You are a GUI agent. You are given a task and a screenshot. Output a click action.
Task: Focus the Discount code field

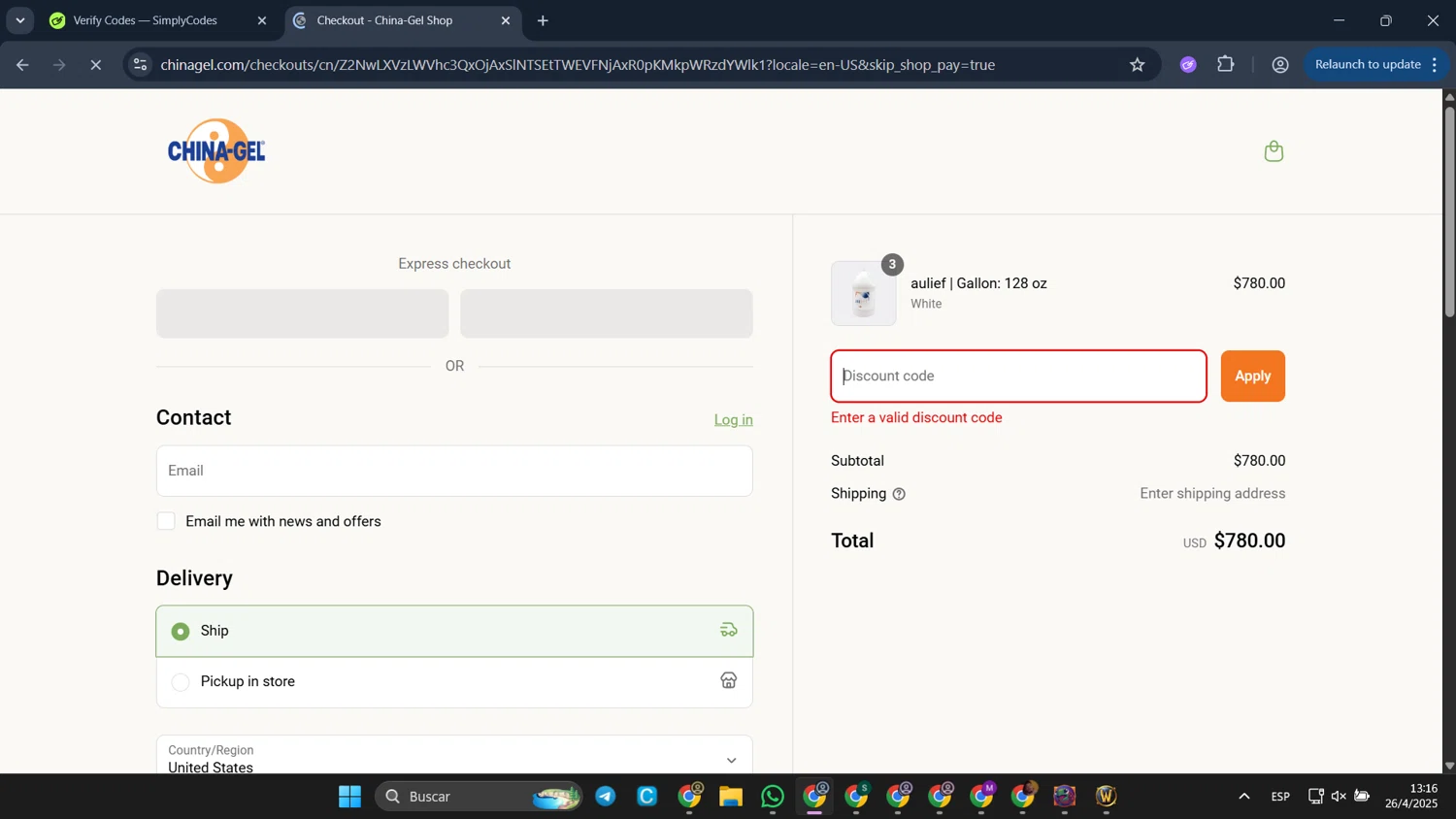point(1018,377)
